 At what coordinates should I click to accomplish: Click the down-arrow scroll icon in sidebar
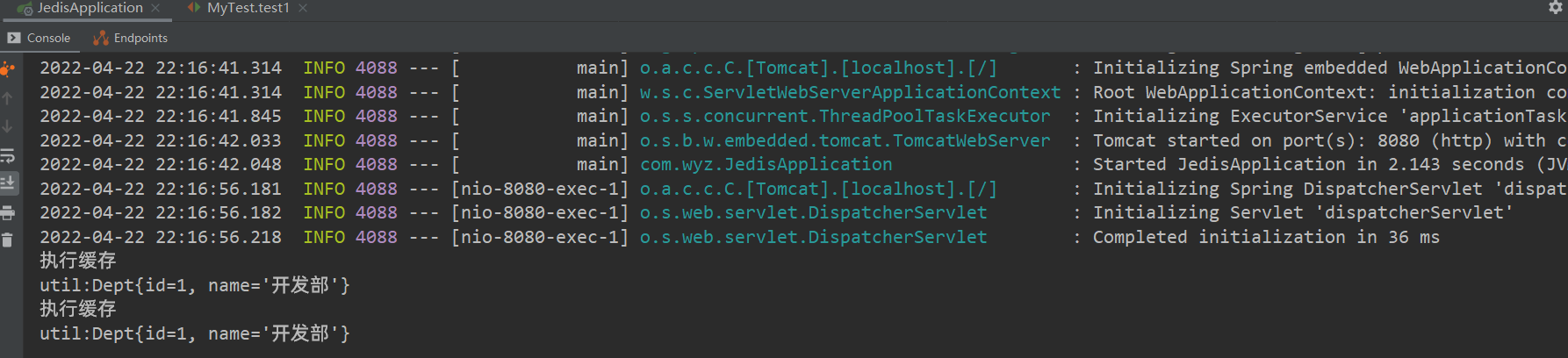click(x=7, y=126)
